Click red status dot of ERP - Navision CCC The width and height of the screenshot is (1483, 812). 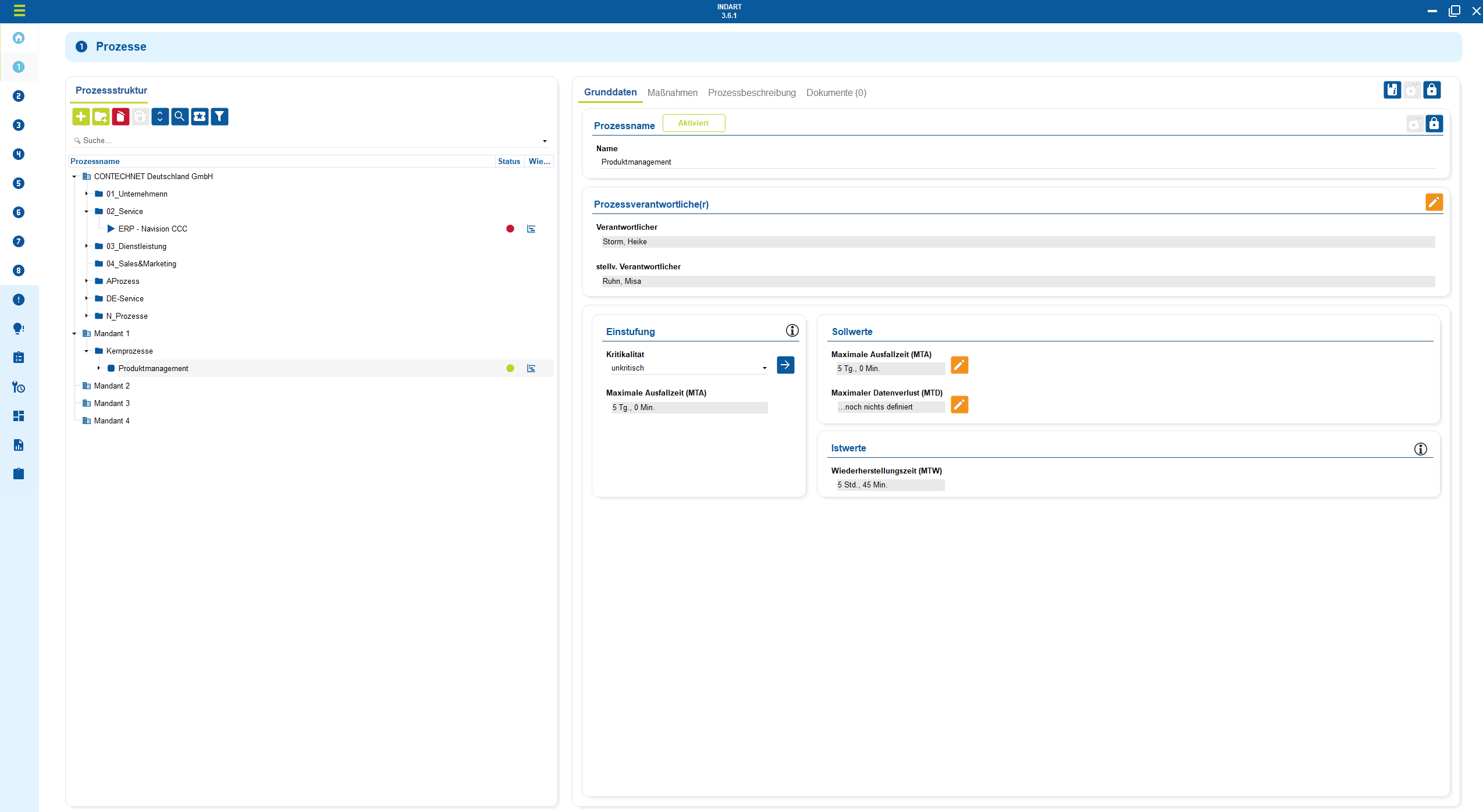point(510,229)
